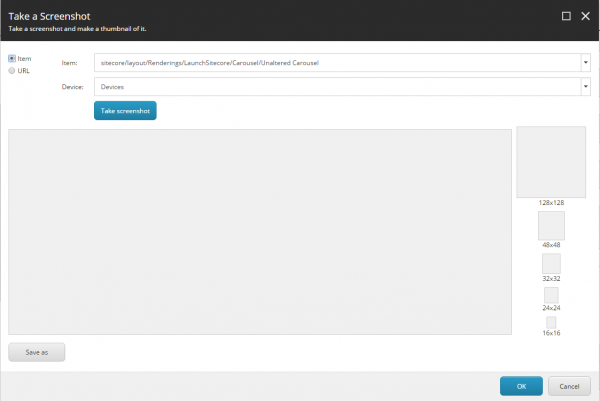Click the Cancel button
Image resolution: width=600 pixels, height=401 pixels.
click(x=569, y=386)
